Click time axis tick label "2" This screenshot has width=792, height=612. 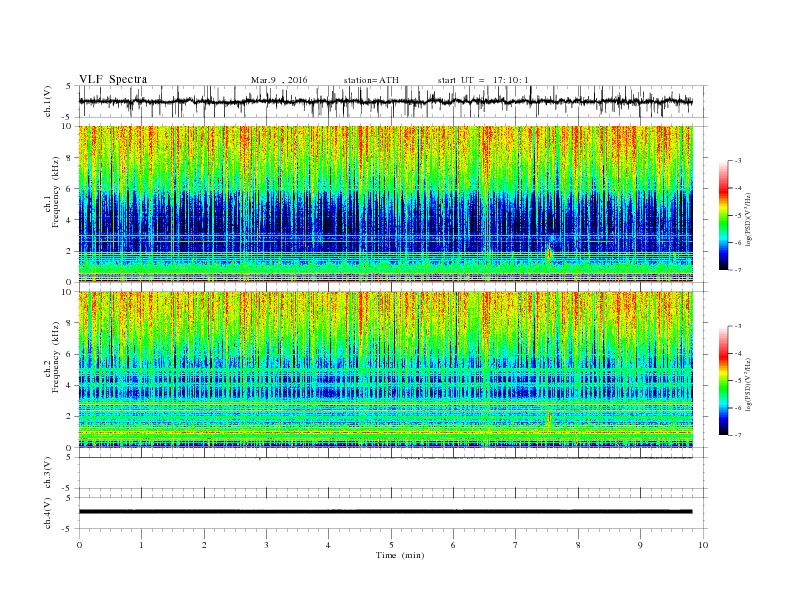[x=204, y=545]
